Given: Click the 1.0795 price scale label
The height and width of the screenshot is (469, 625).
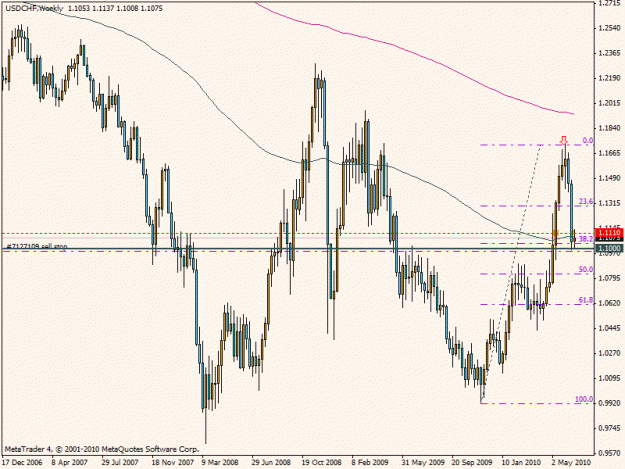Looking at the screenshot, I should pos(610,278).
